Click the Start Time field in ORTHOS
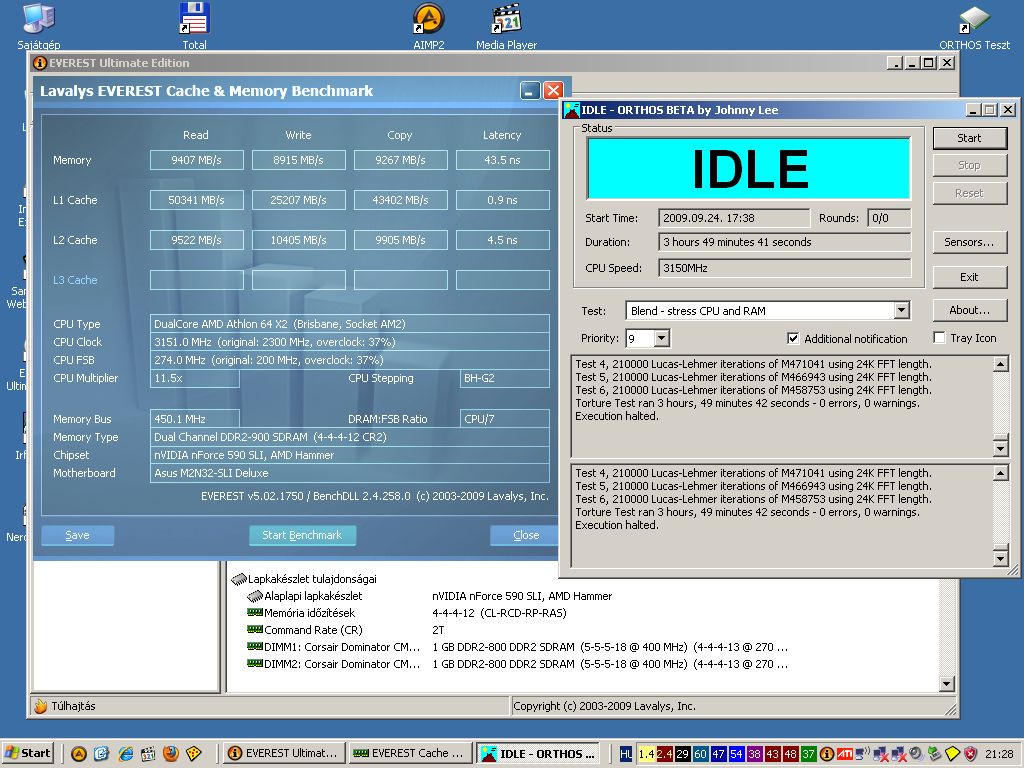 click(x=734, y=218)
